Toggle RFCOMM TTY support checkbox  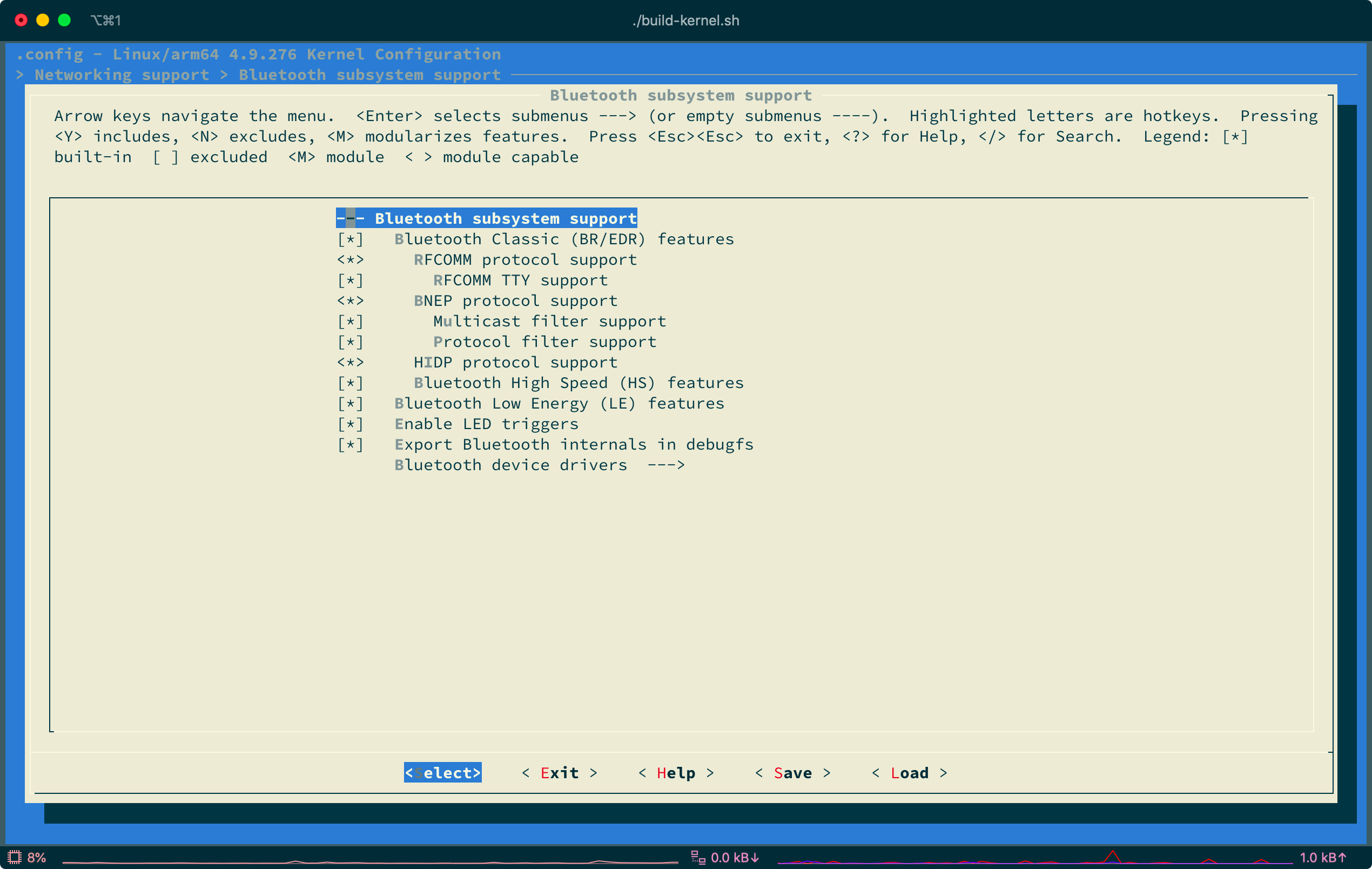(351, 280)
